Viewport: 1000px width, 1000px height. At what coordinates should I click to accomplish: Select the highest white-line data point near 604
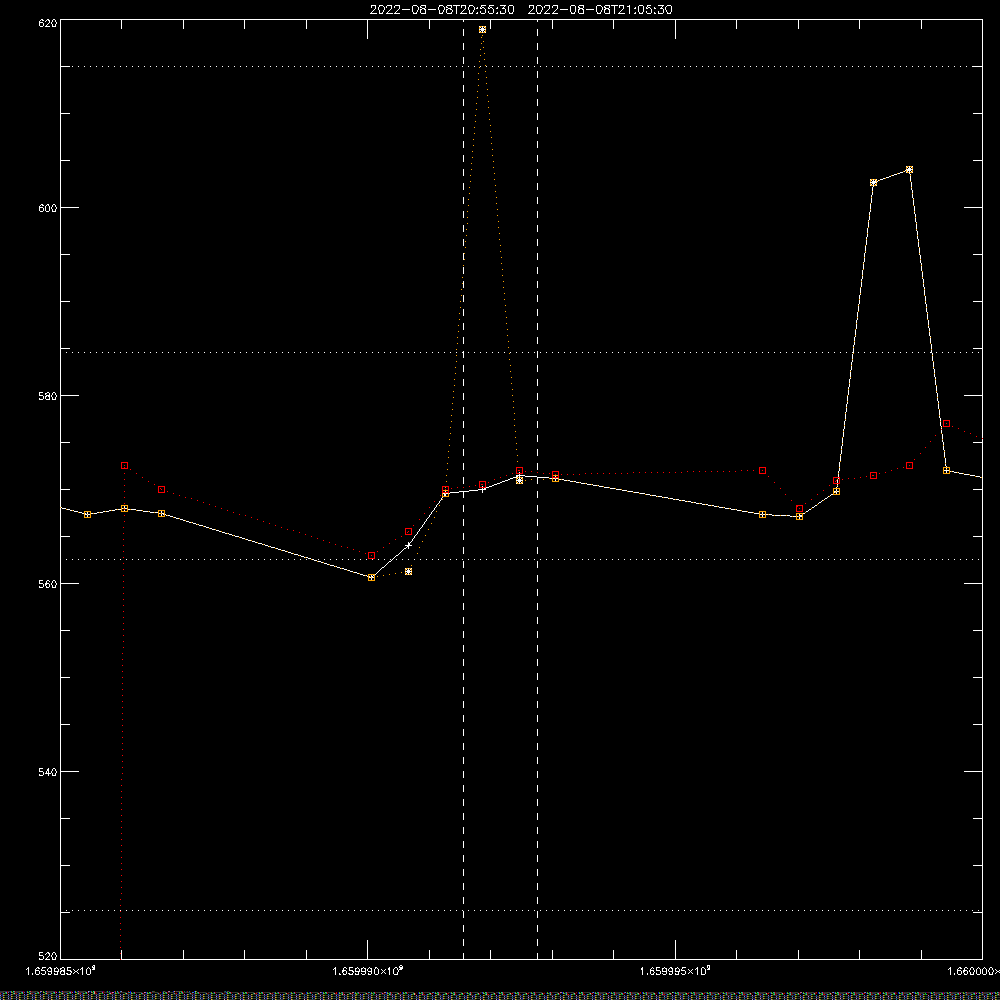(x=909, y=170)
